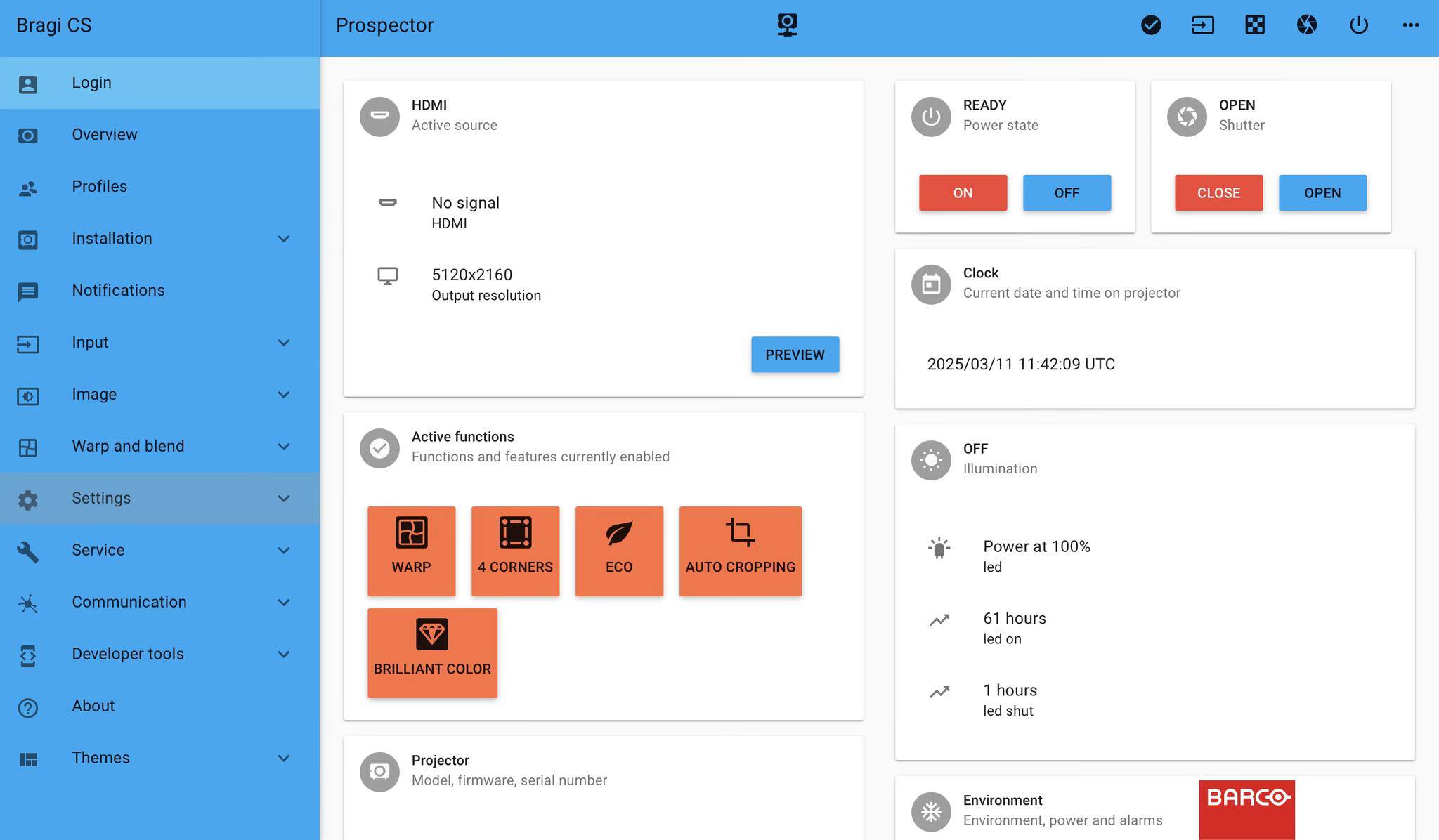Click the checkmark circle icon in top toolbar
Image resolution: width=1439 pixels, height=840 pixels.
coord(1151,25)
